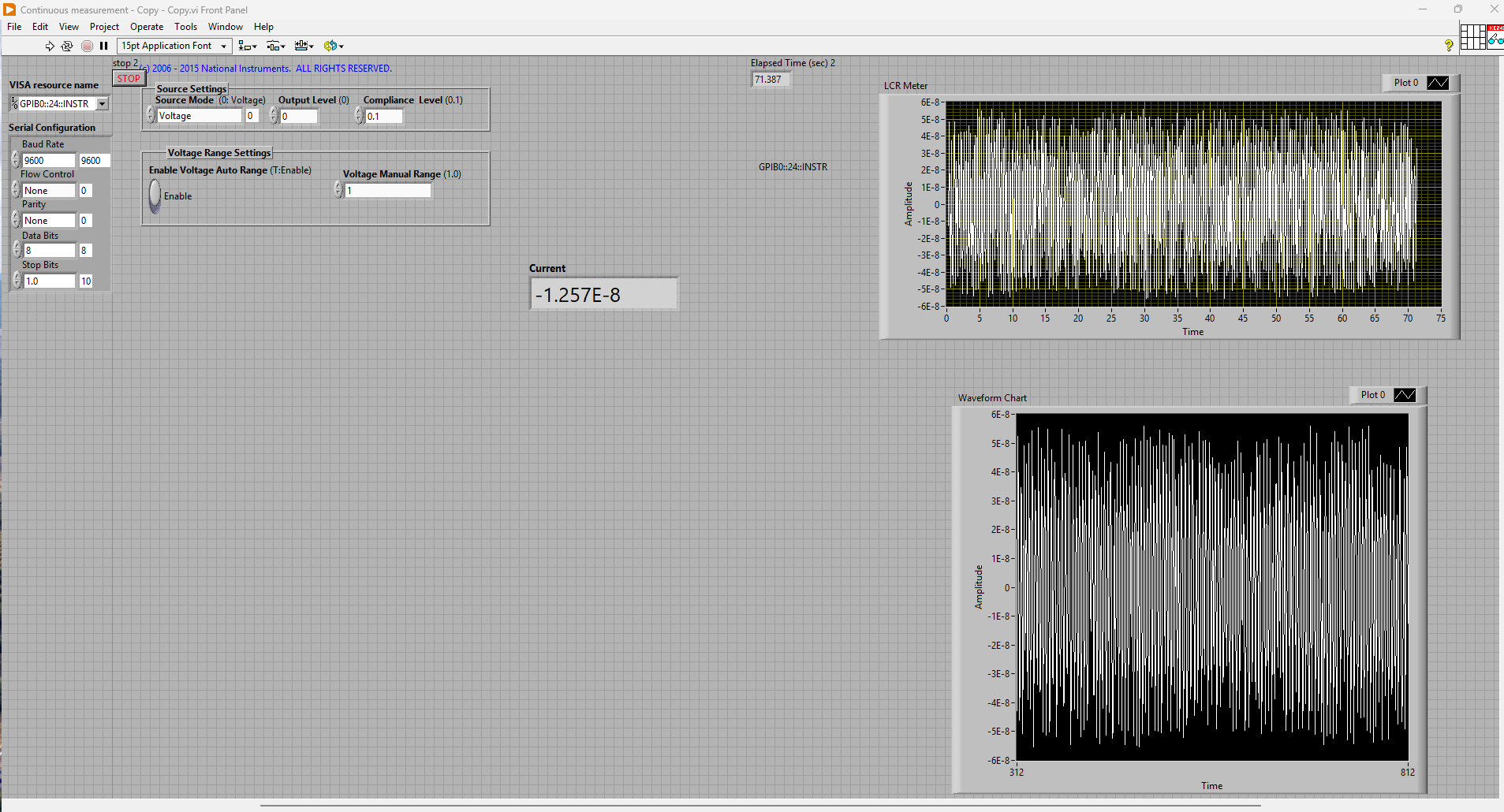Open the Align Objects toolbar menu

[x=248, y=46]
